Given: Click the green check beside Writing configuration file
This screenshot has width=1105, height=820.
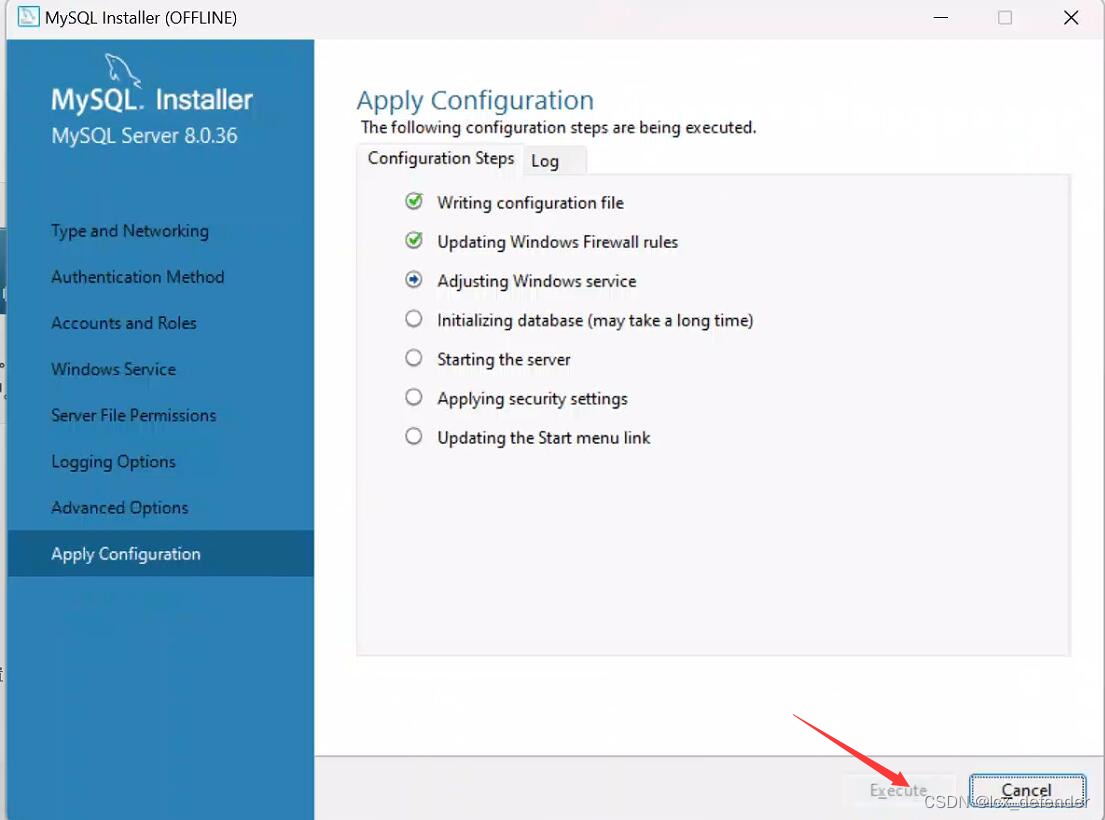Looking at the screenshot, I should coord(414,201).
